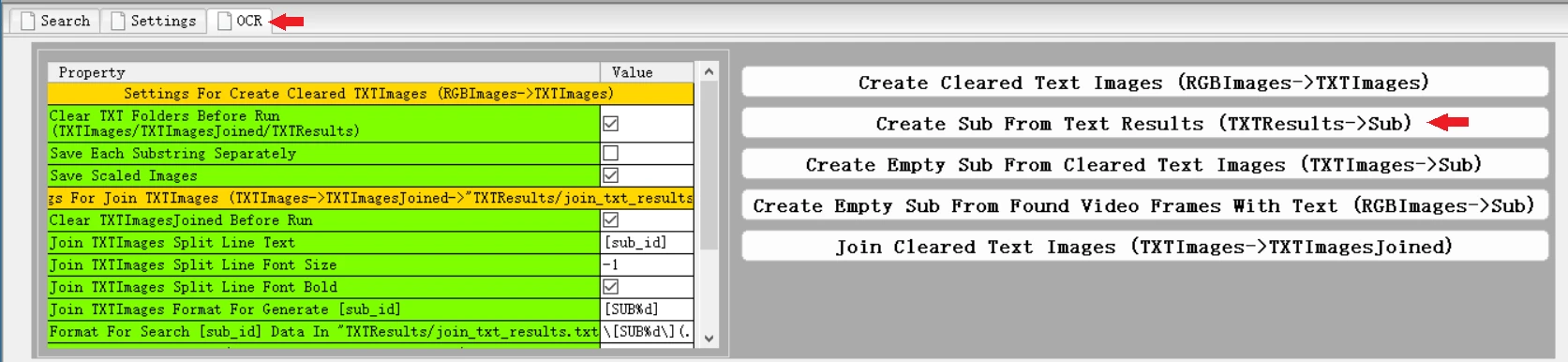Viewport: 1568px width, 362px height.
Task: Click the property grid scroll up arrow
Action: pos(709,71)
